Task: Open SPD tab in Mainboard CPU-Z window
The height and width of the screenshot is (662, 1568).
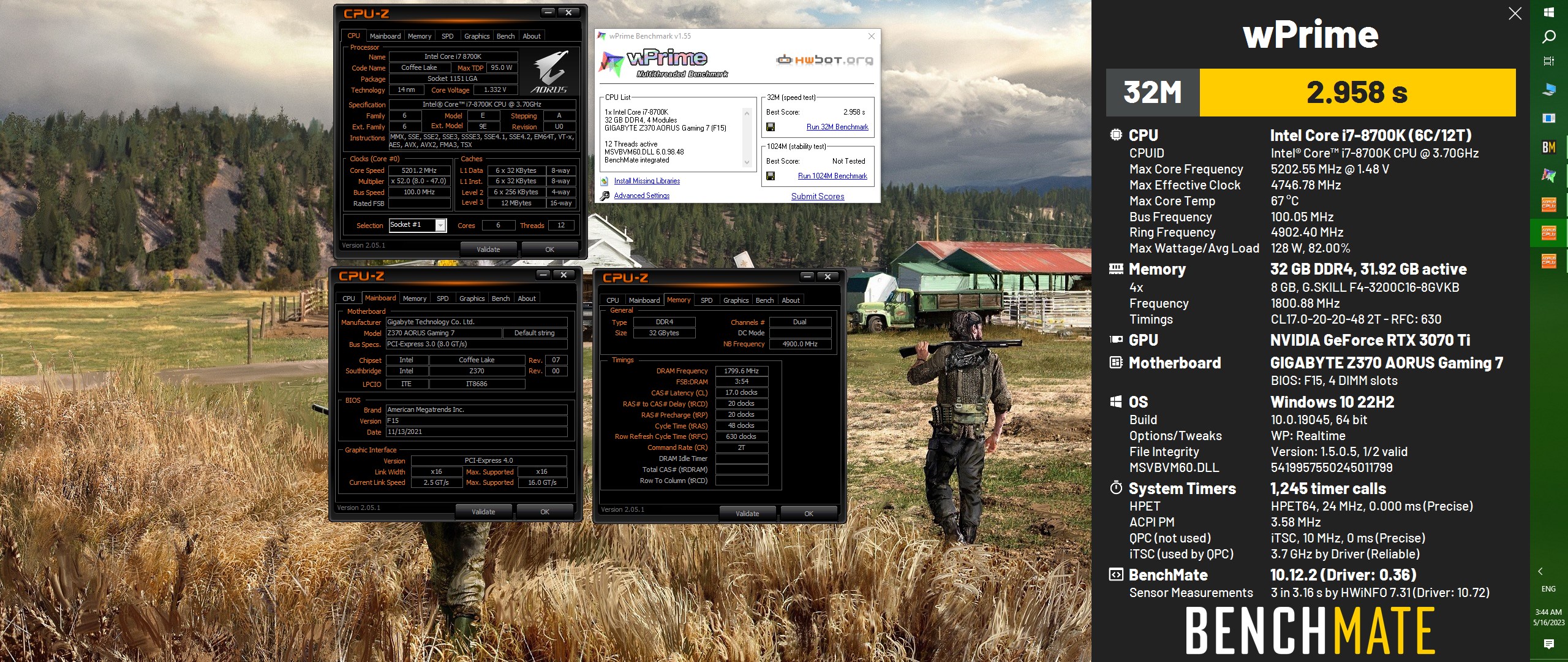Action: coord(443,299)
